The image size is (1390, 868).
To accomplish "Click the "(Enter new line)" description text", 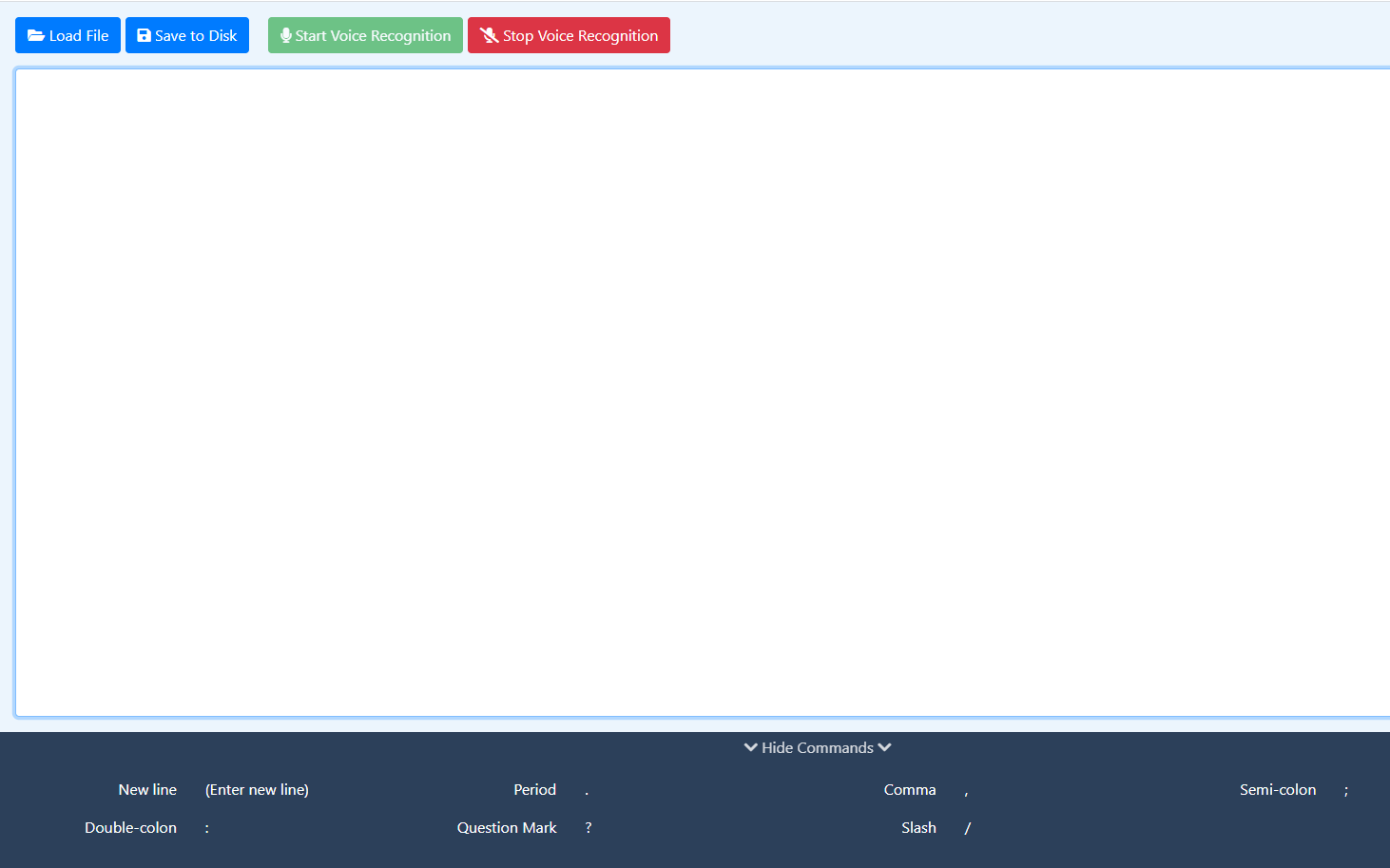I will point(257,789).
